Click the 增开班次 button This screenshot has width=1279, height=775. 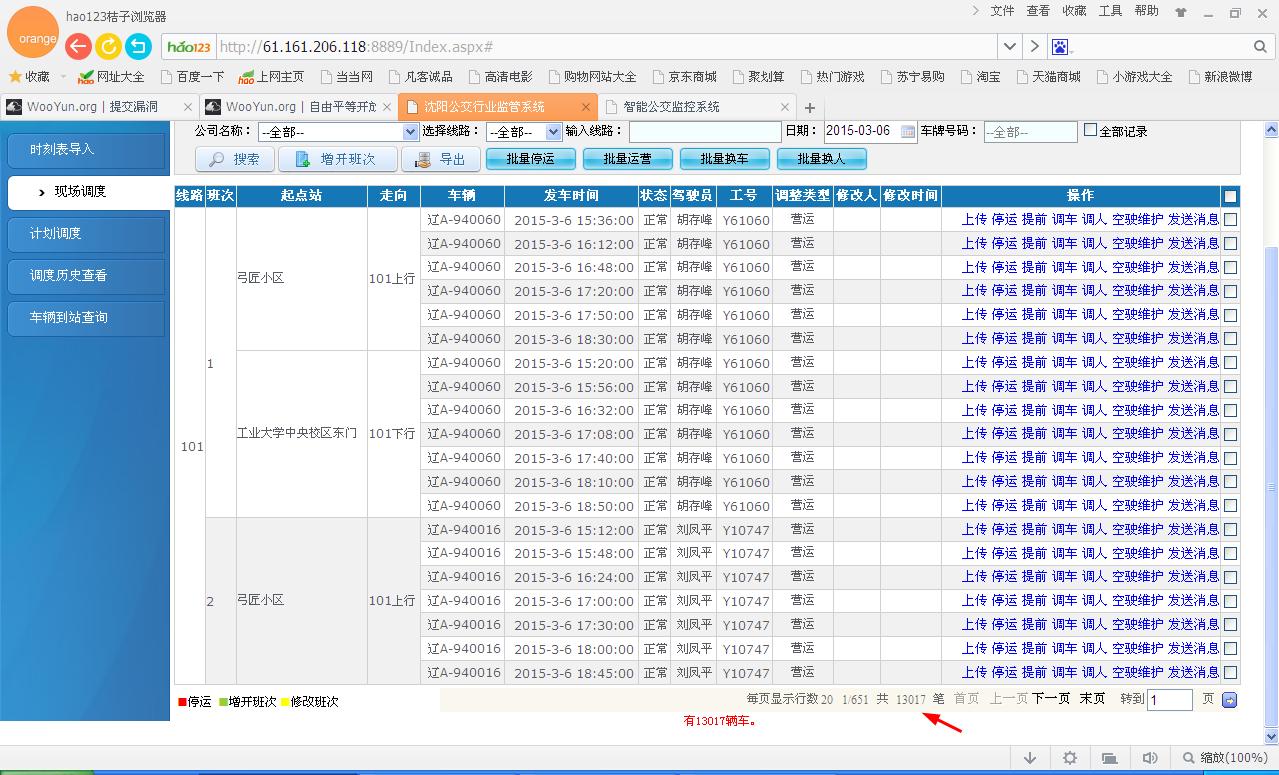coord(337,159)
